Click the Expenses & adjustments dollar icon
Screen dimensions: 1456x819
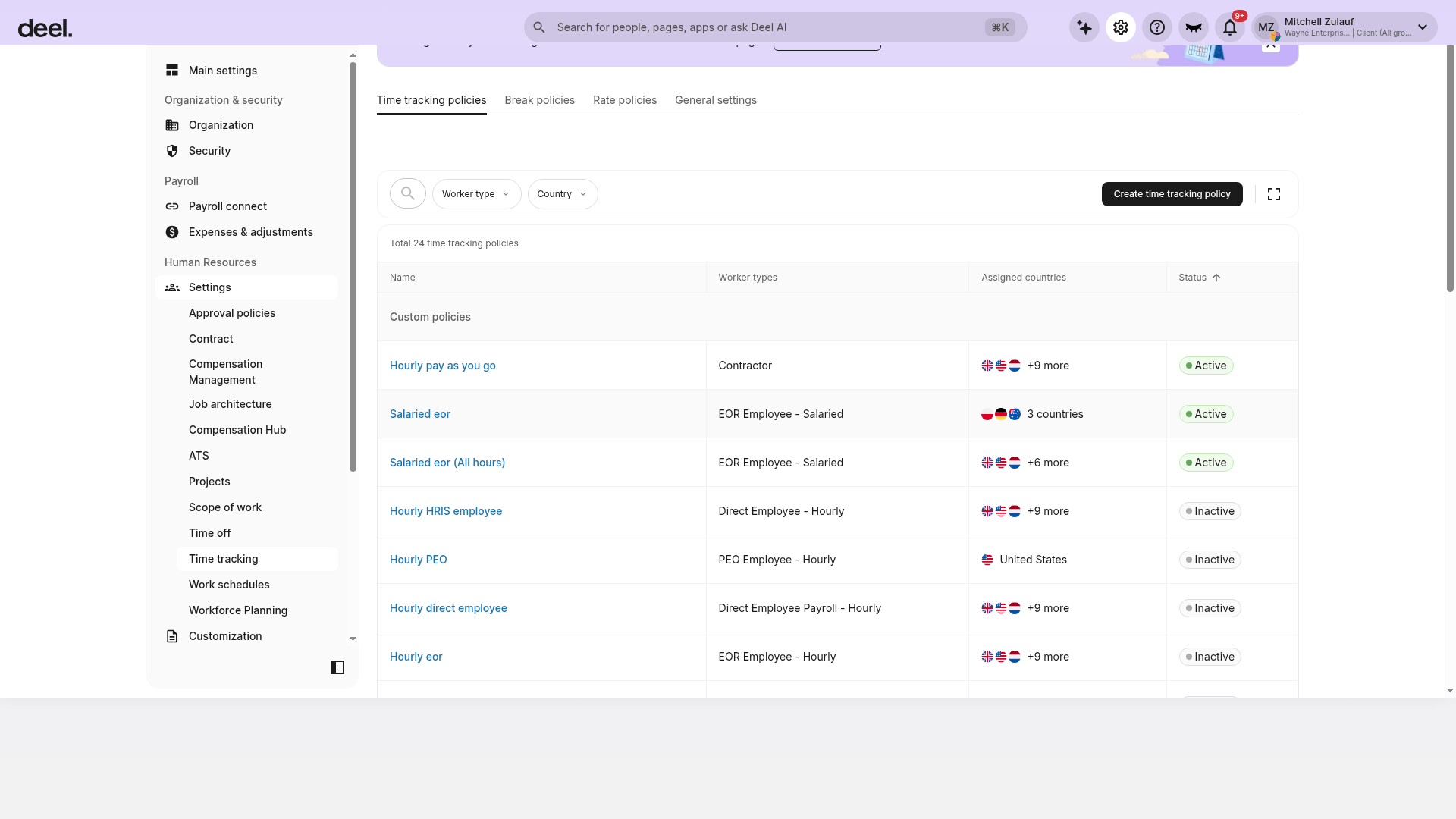[172, 232]
